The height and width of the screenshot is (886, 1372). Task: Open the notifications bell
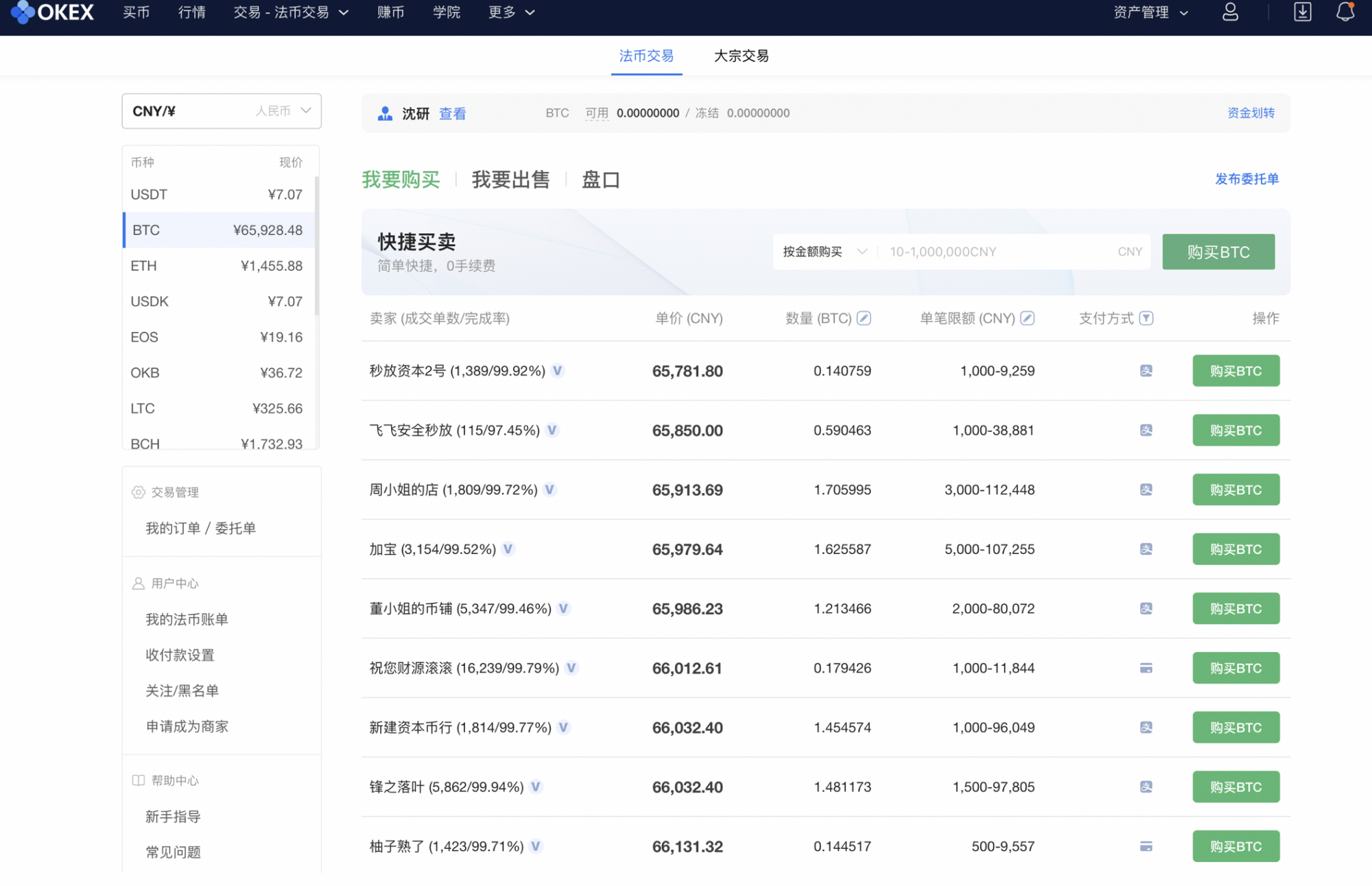pos(1345,12)
